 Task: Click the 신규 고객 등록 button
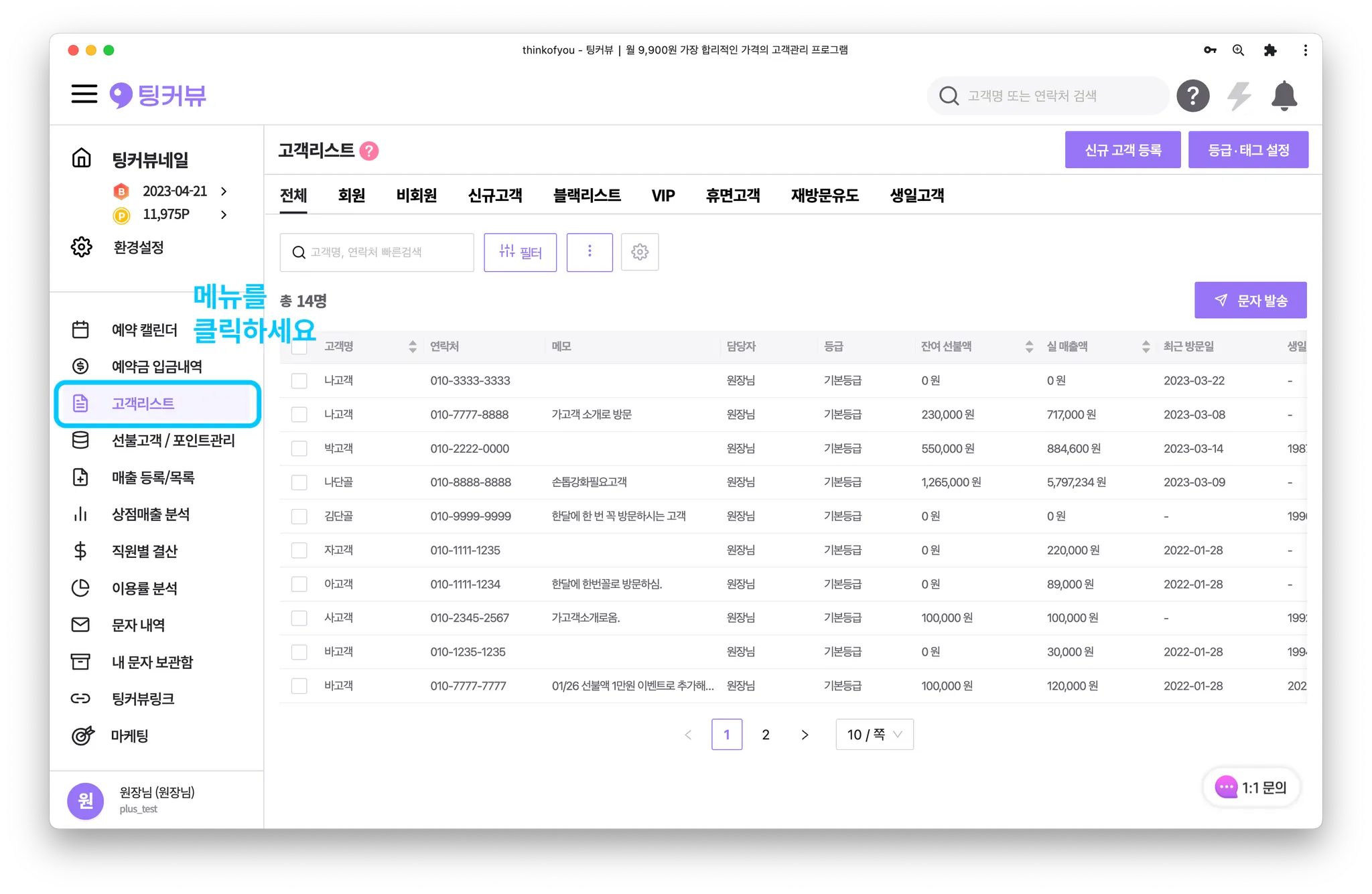point(1123,150)
